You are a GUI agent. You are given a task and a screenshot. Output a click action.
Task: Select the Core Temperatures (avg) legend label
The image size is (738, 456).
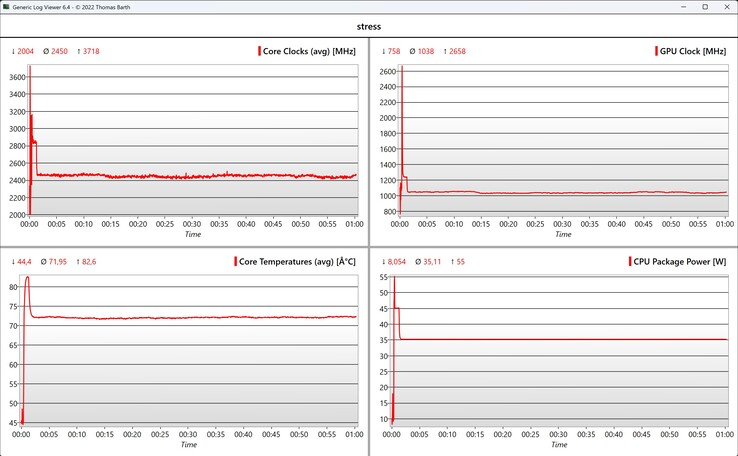(296, 261)
